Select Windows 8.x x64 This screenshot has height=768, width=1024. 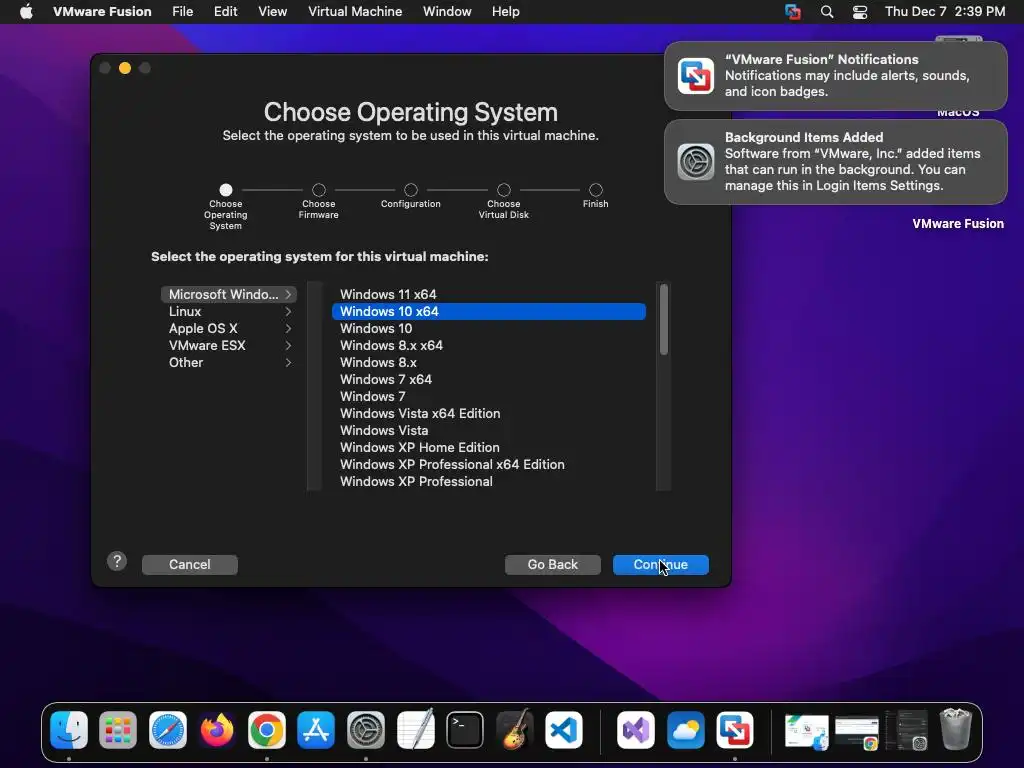(489, 345)
